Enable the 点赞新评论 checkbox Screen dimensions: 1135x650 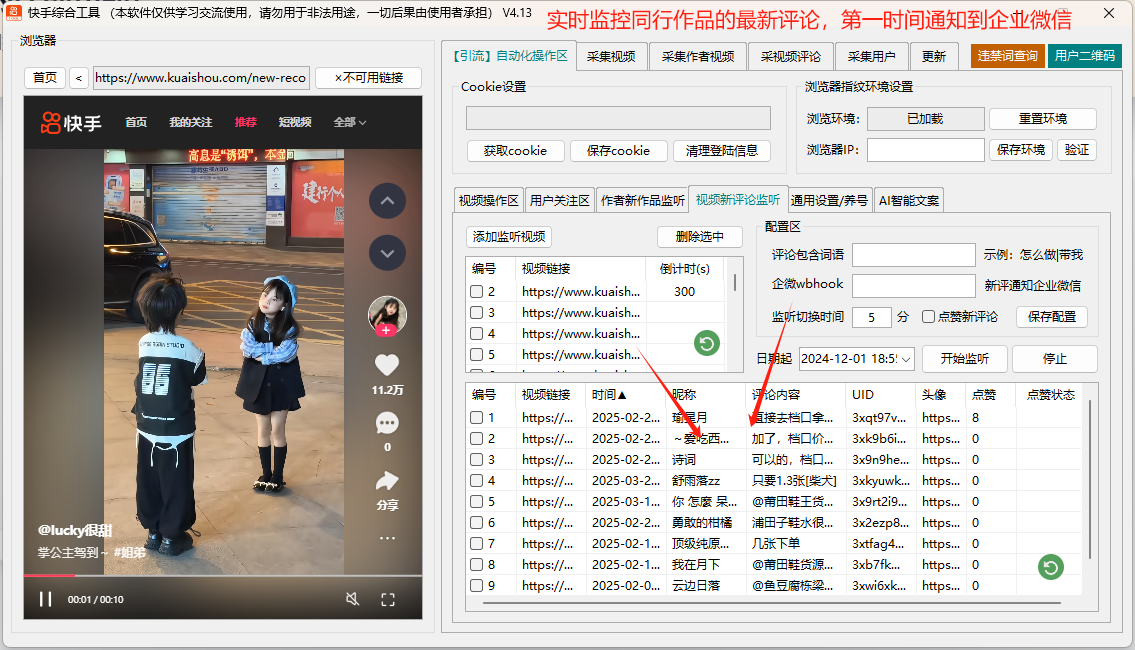pos(929,317)
